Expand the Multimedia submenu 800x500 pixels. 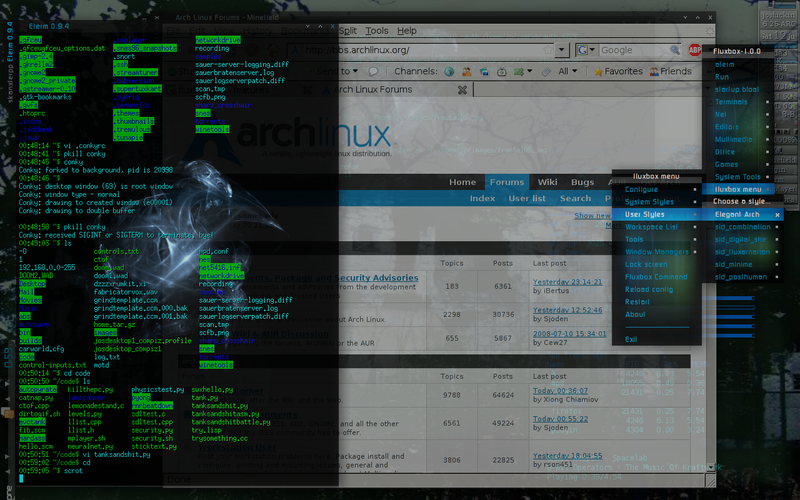pyautogui.click(x=738, y=139)
